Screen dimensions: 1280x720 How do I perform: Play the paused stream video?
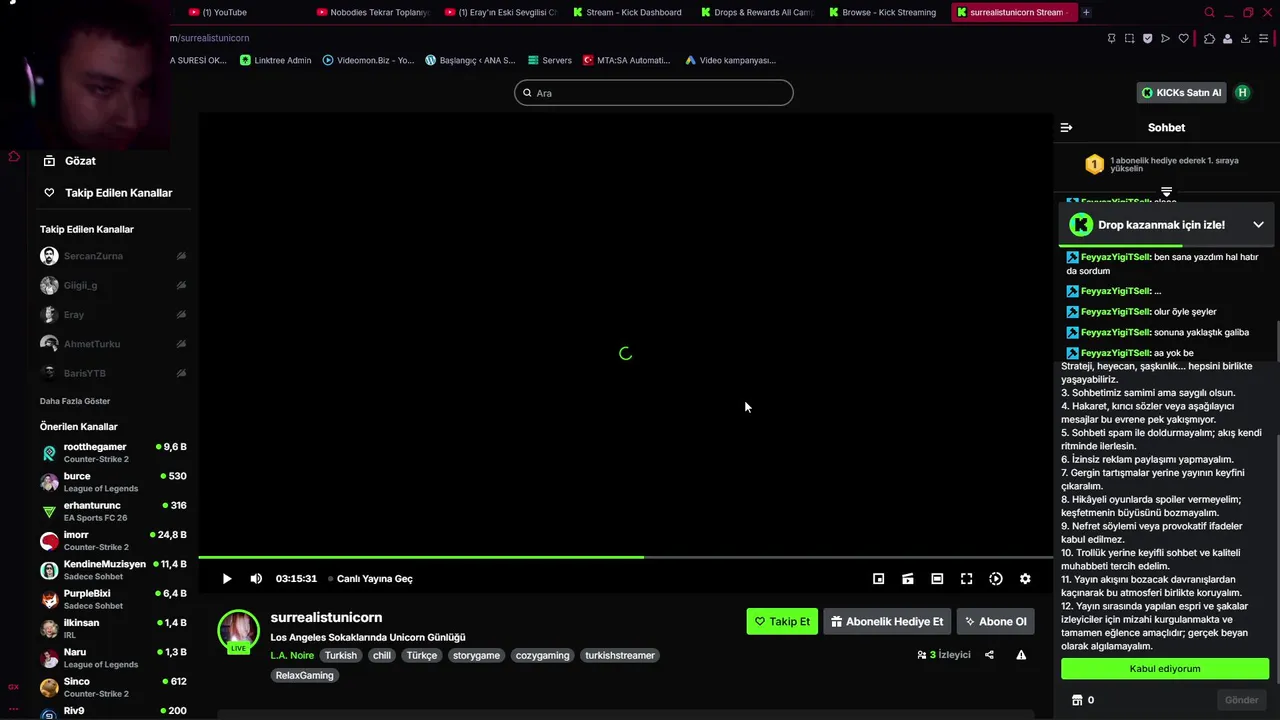tap(227, 579)
